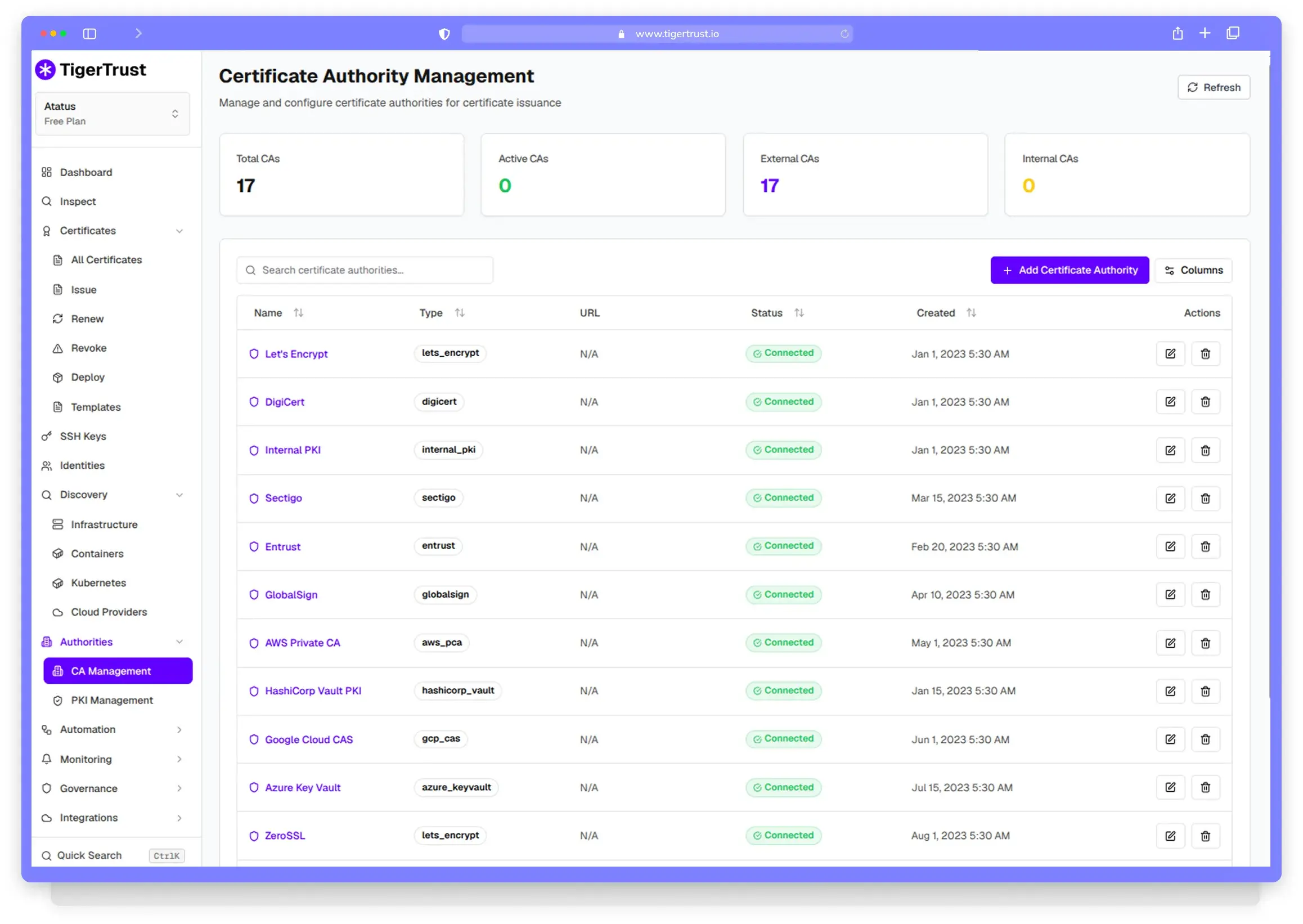
Task: Sort table by Name column
Action: 298,312
